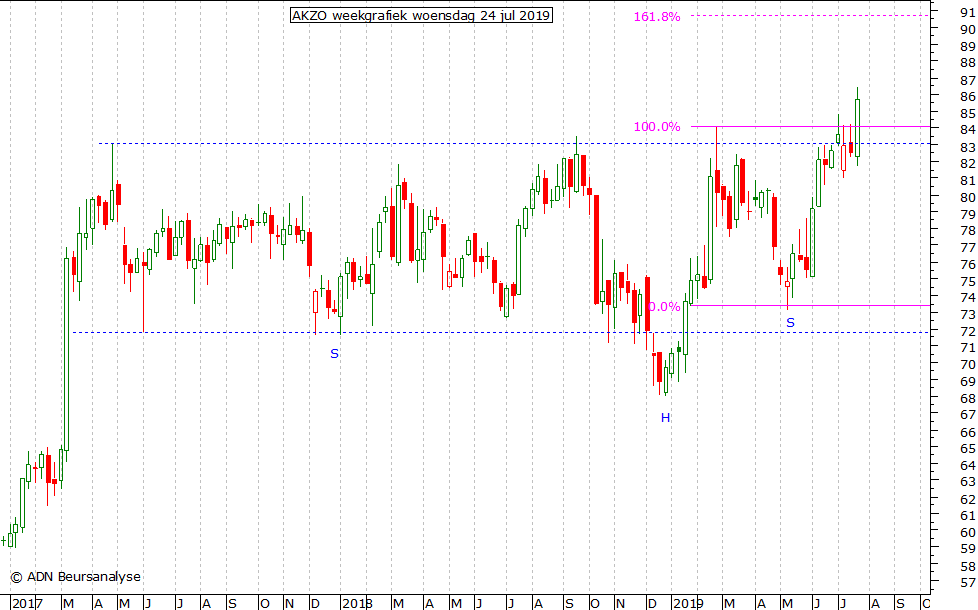Click the left shoulder S label near 2018
Image resolution: width=978 pixels, height=610 pixels.
tap(334, 354)
